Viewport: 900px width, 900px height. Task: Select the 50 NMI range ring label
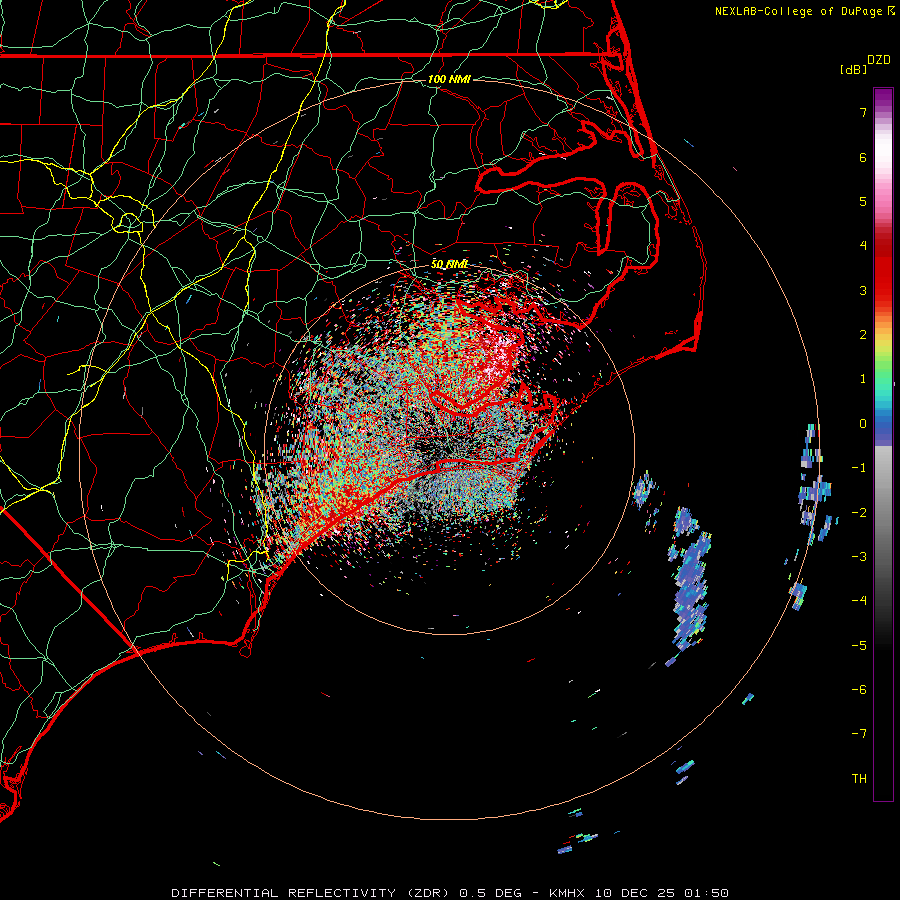tap(449, 264)
